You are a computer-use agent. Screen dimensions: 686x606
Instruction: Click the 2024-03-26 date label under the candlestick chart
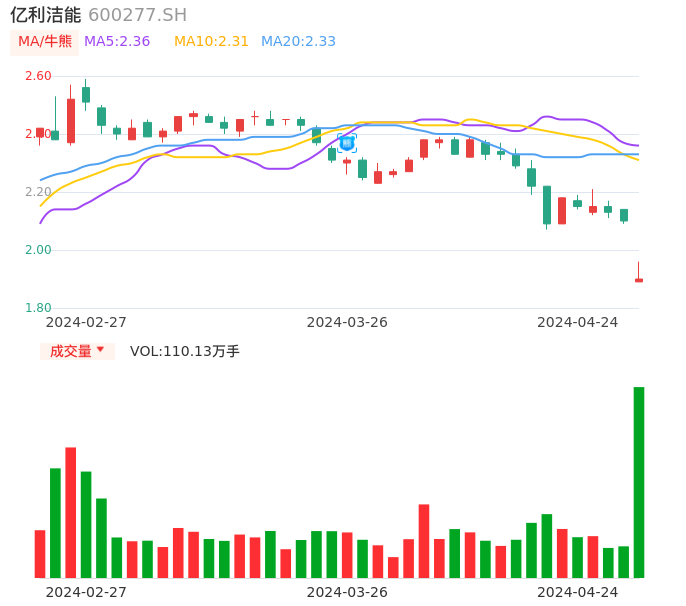347,322
